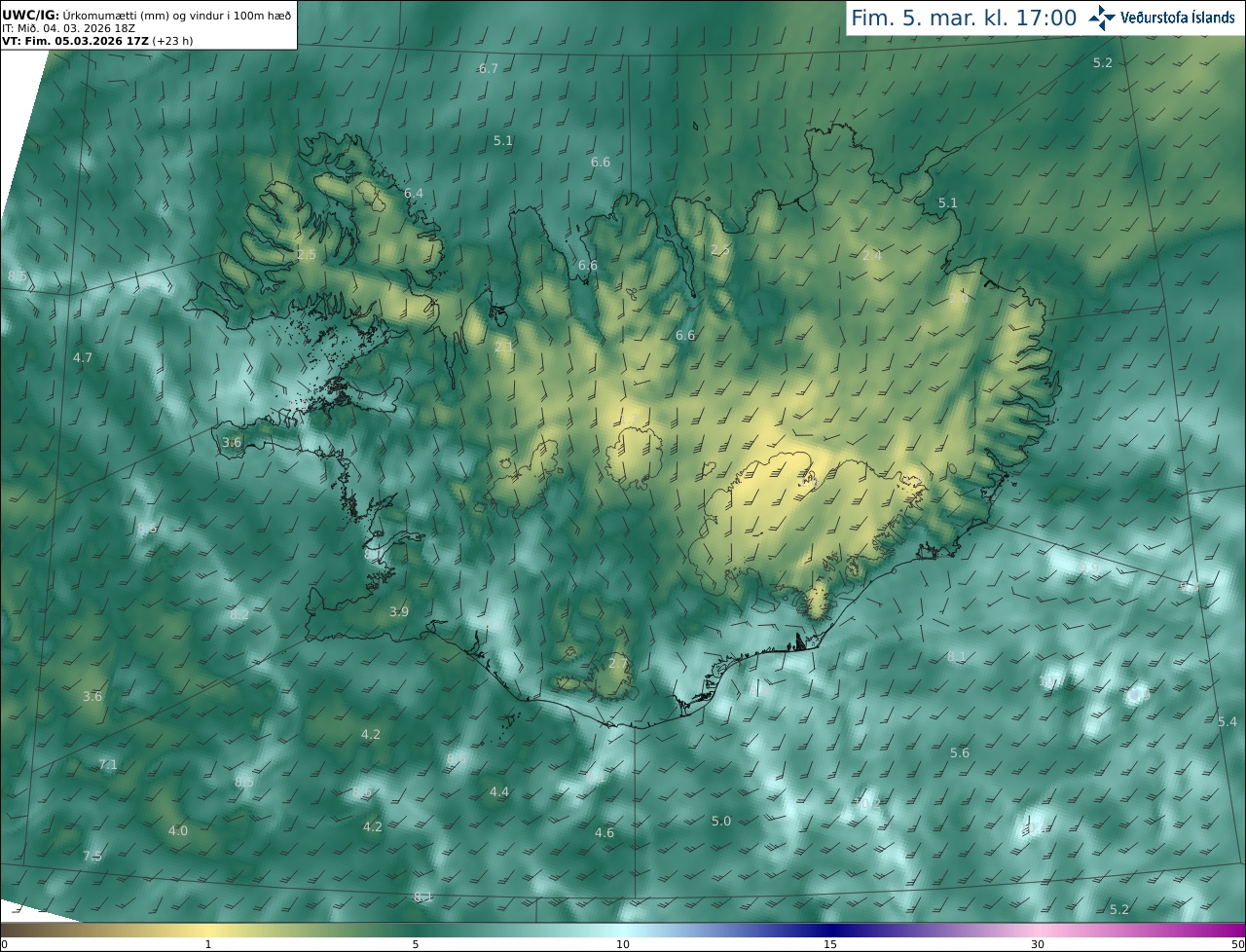Click the 3.9 value label on the map

[399, 611]
